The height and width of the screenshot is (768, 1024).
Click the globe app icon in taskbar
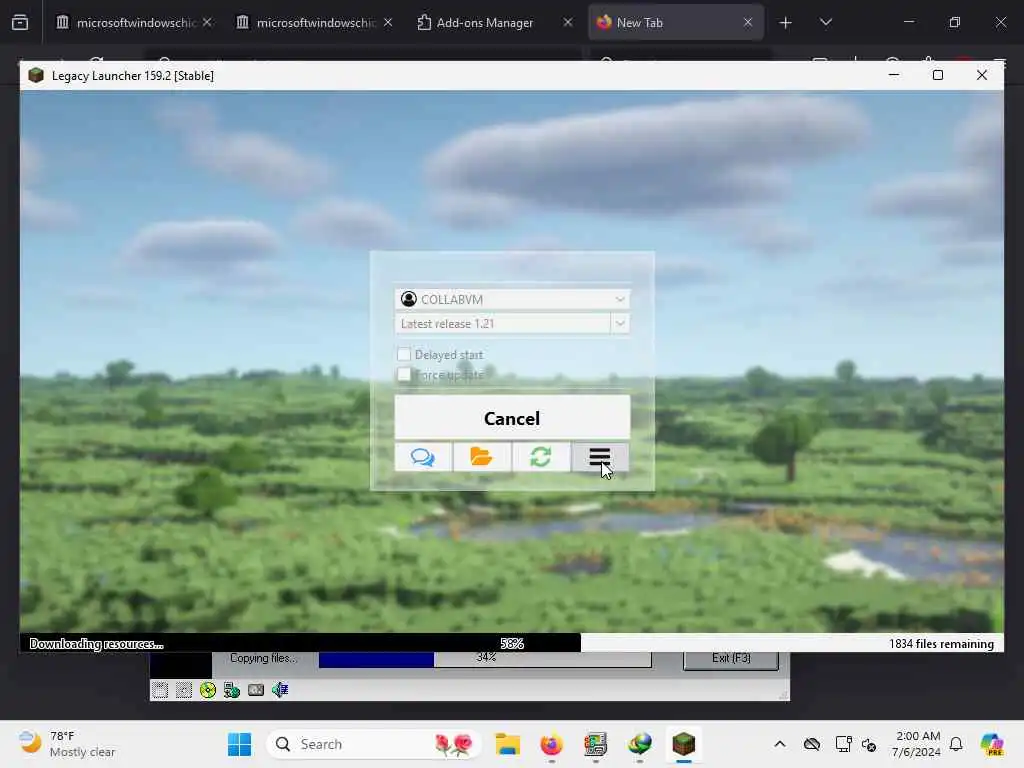point(639,744)
